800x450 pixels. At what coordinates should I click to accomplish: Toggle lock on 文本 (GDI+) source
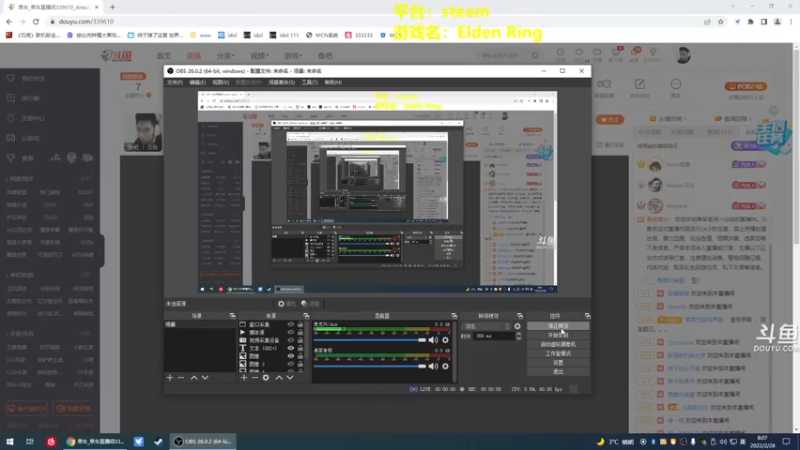point(301,348)
